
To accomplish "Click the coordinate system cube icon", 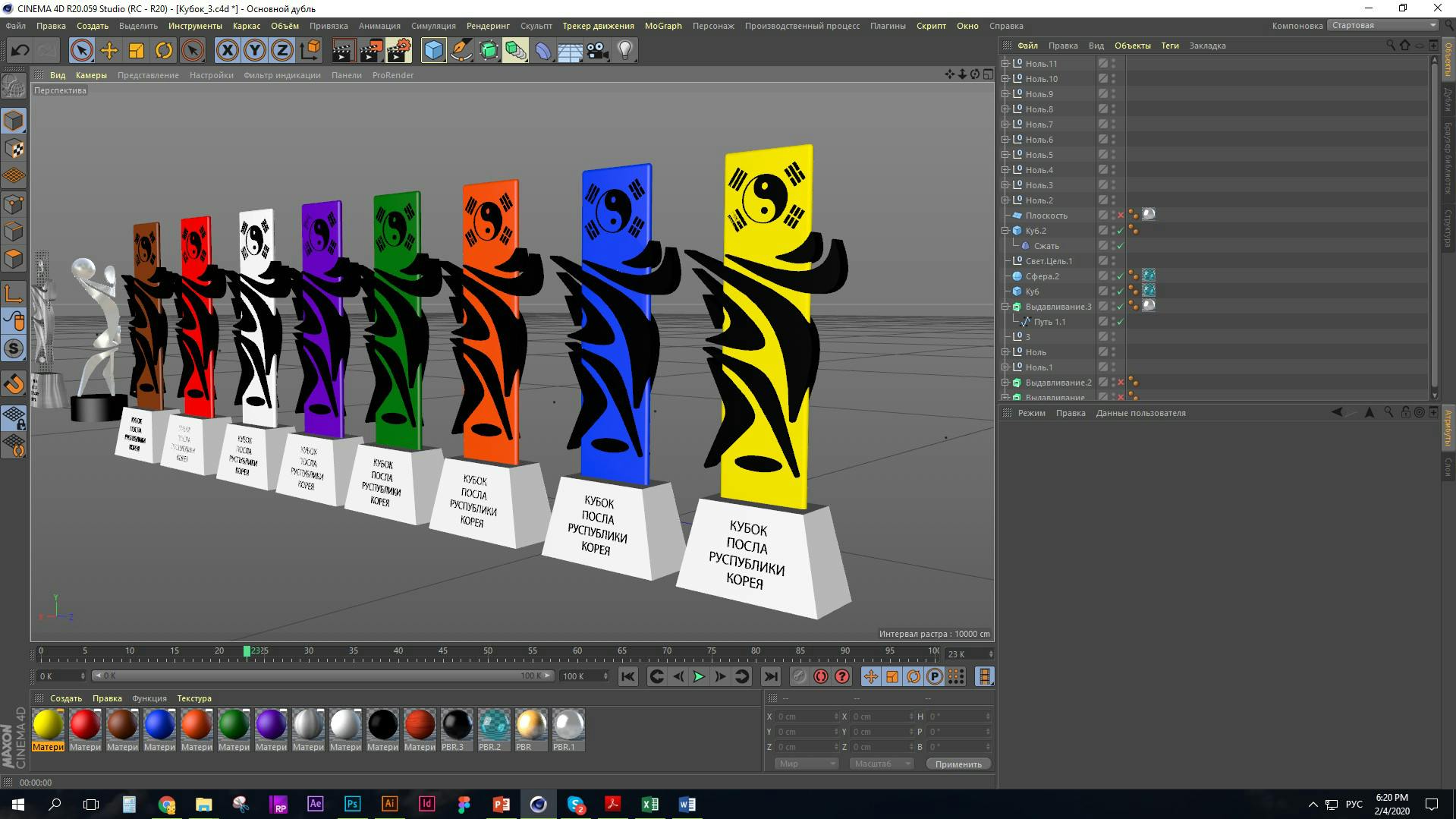I will tap(310, 51).
